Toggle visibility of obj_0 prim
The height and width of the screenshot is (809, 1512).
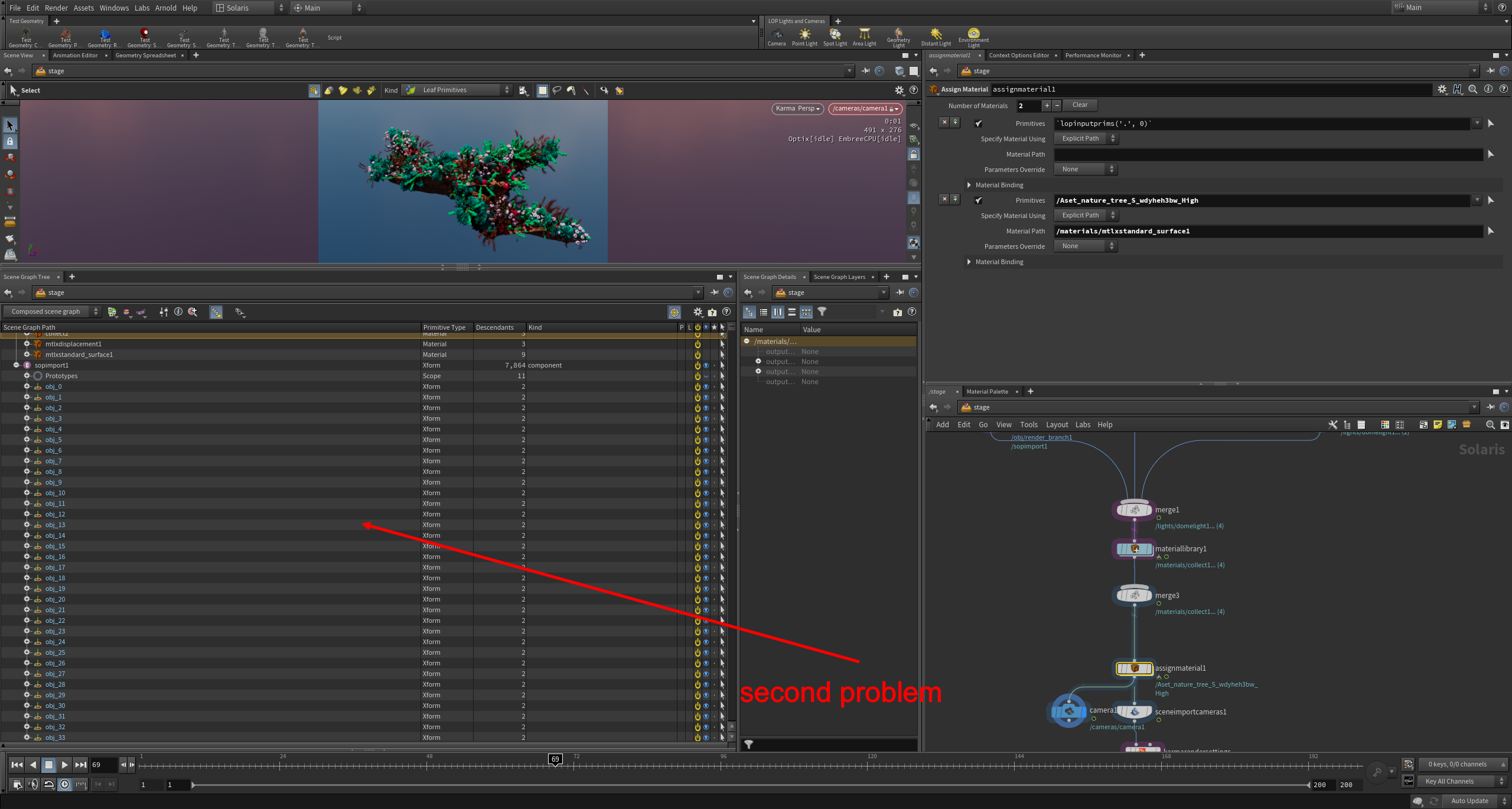706,386
